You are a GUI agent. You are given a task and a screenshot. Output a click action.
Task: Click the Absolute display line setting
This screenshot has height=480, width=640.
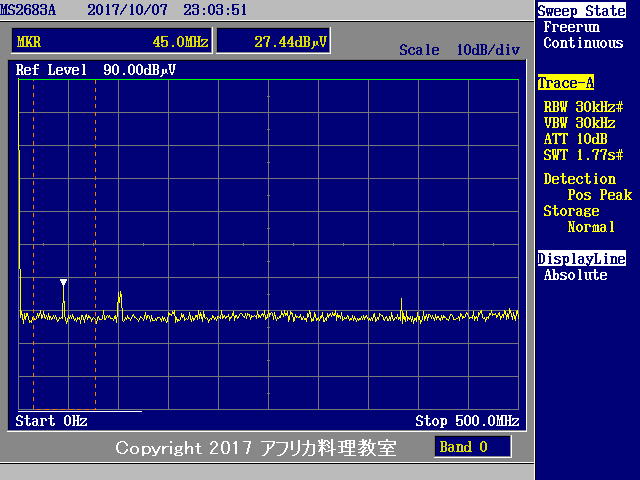[576, 275]
